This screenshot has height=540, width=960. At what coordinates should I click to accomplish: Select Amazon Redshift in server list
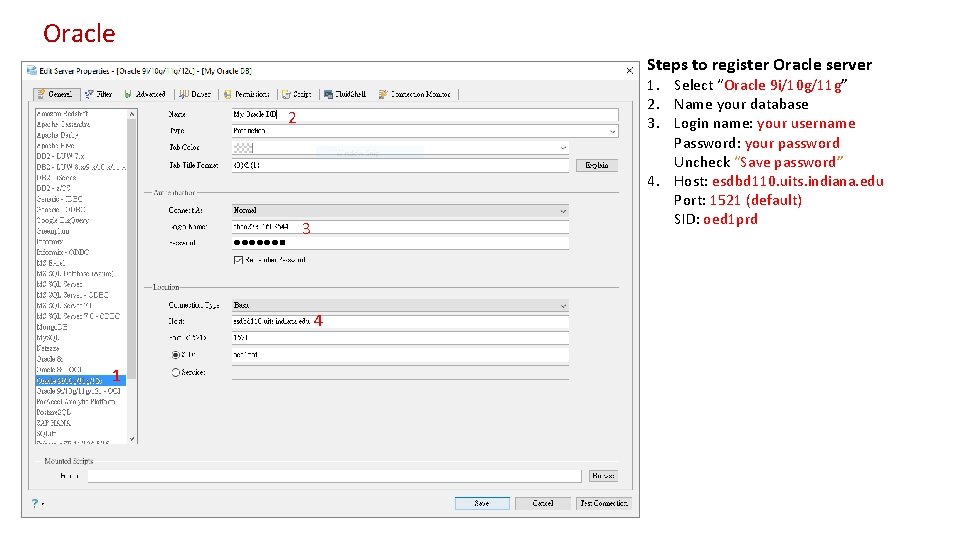point(62,114)
